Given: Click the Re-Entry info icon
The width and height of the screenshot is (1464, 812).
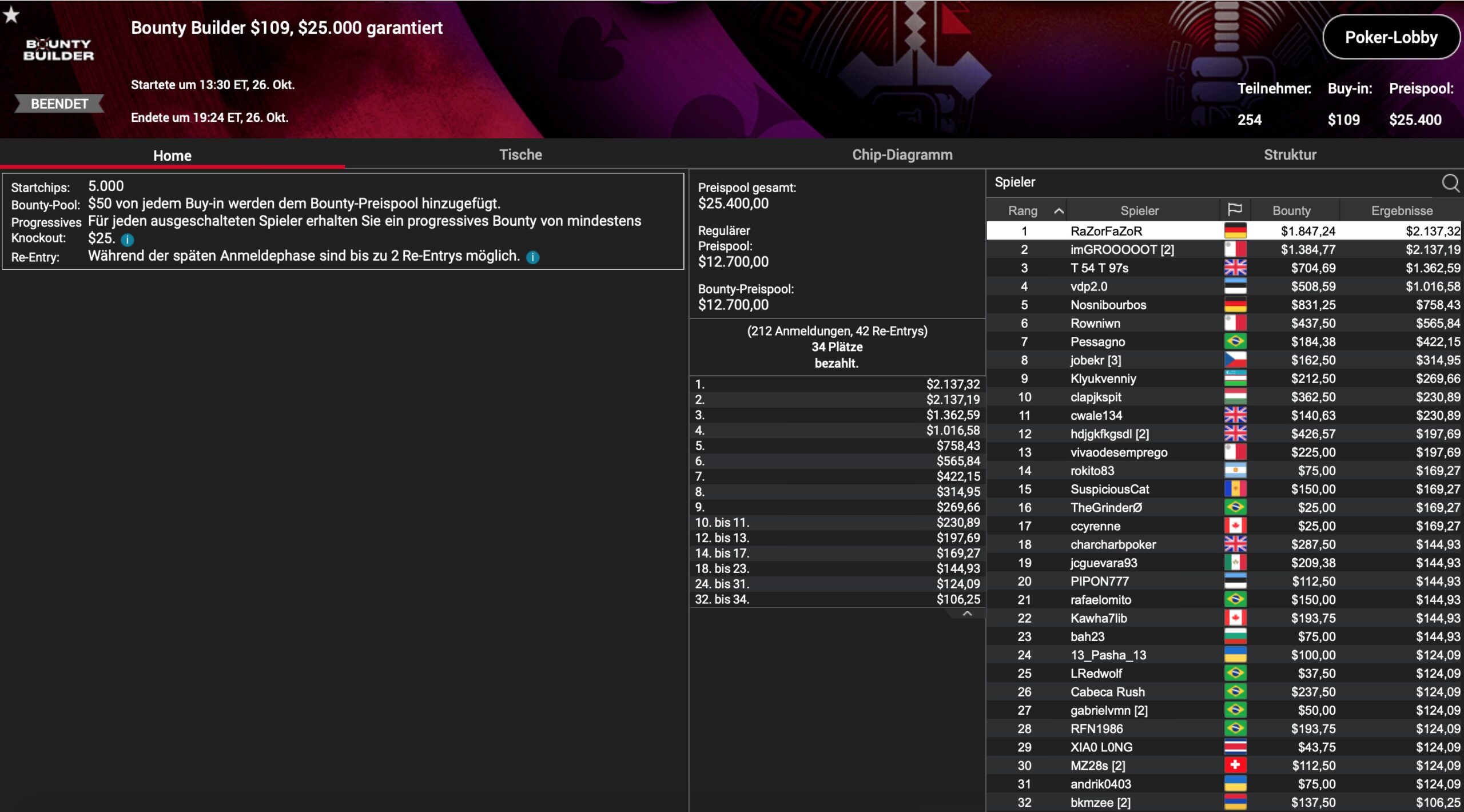Looking at the screenshot, I should click(x=532, y=257).
